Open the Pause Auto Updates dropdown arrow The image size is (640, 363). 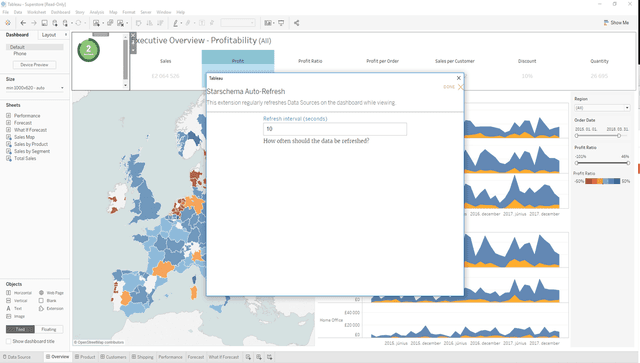[72, 23]
